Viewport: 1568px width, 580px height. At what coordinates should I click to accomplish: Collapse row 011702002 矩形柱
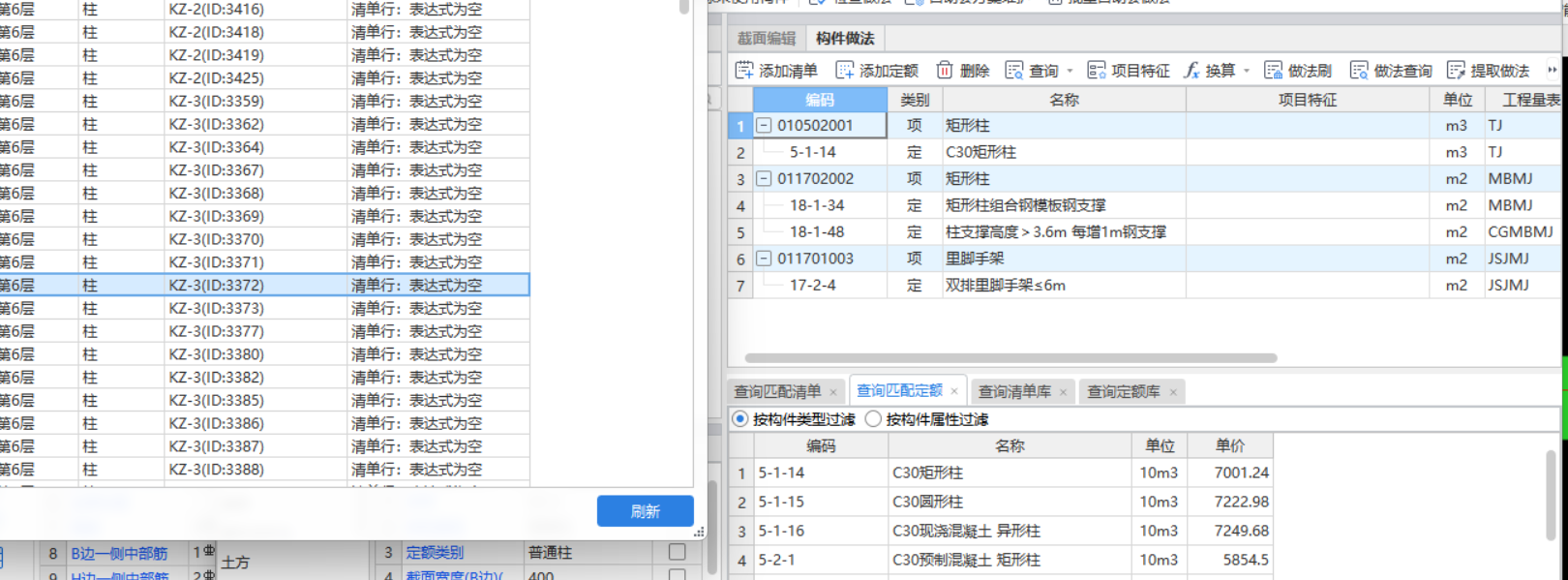click(764, 178)
